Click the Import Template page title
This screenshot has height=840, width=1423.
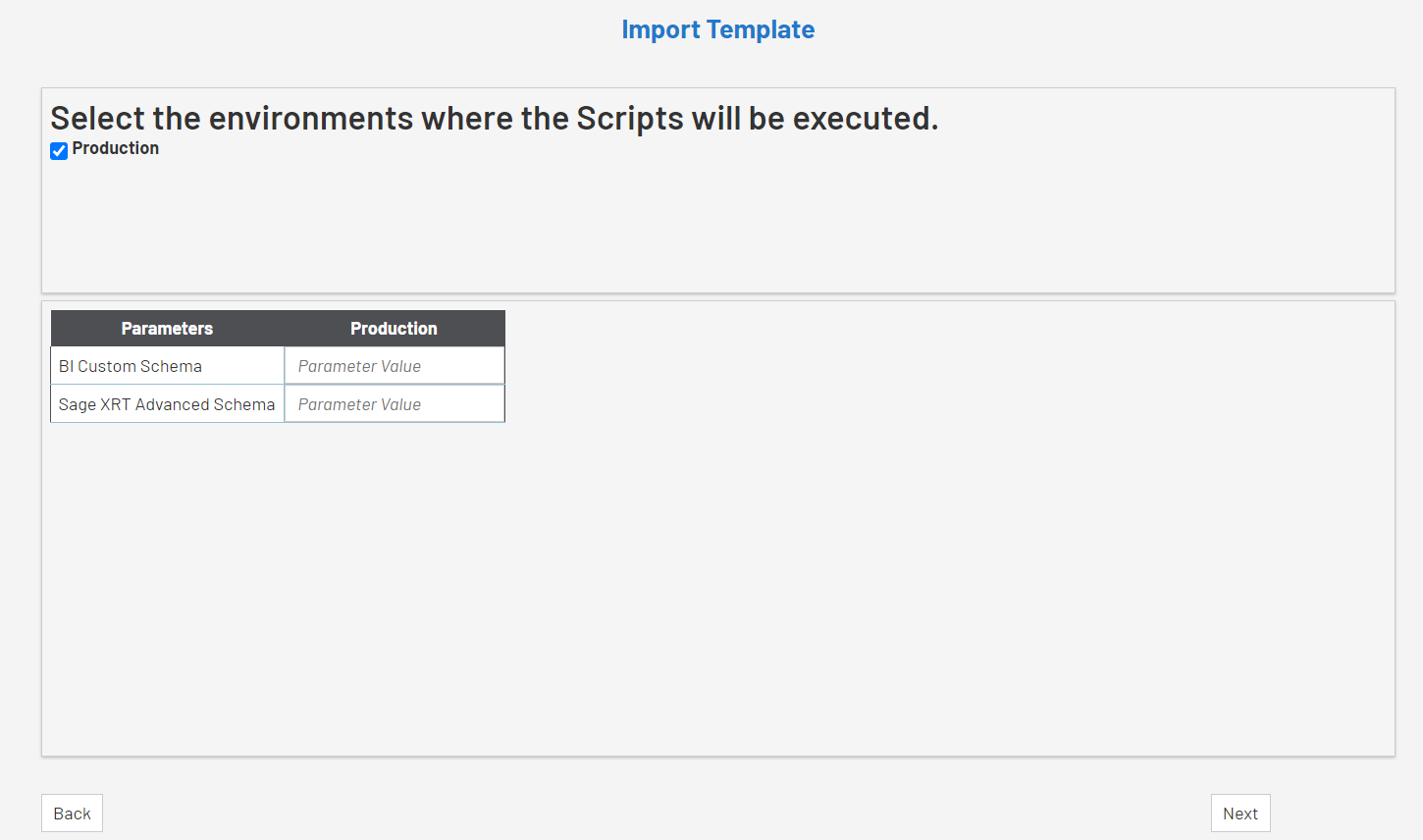(717, 29)
